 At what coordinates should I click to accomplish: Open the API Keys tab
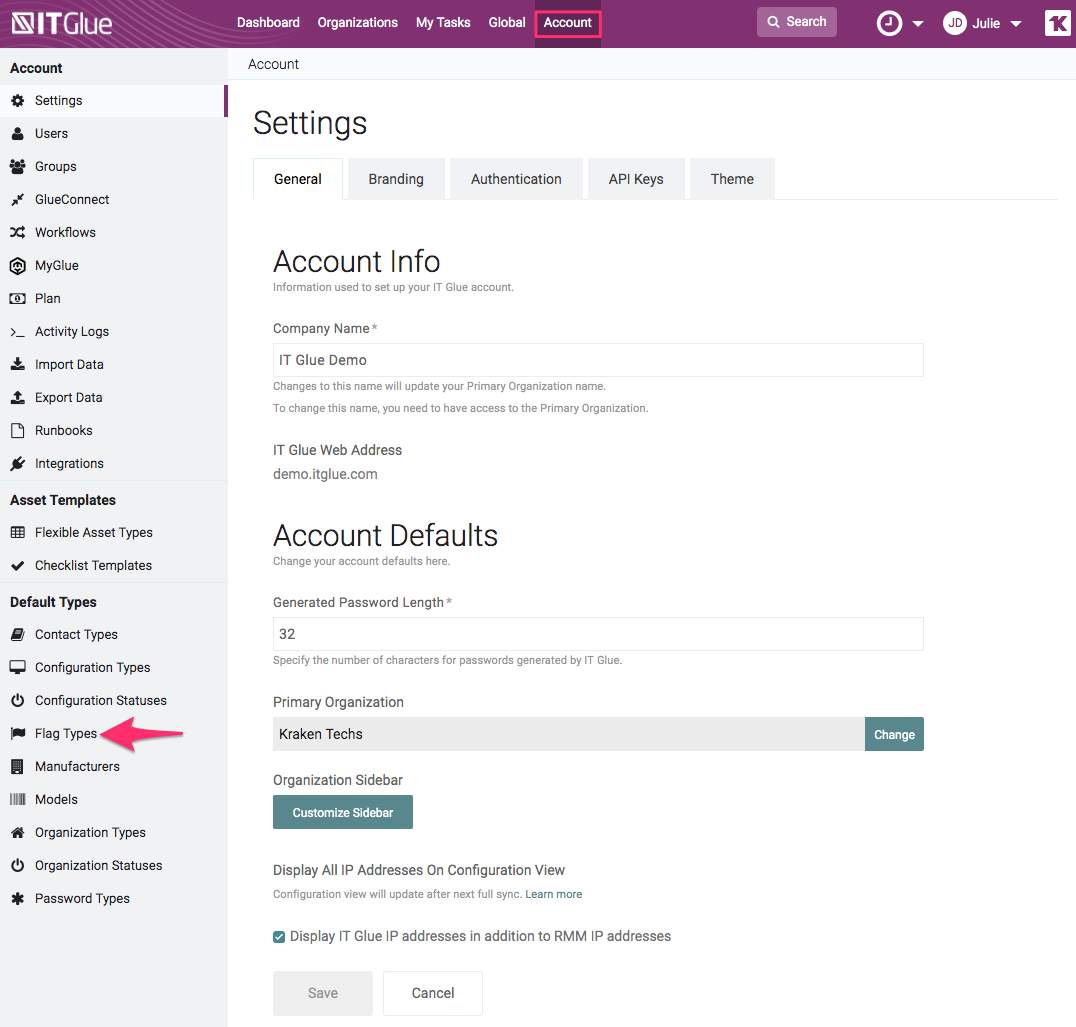click(635, 178)
